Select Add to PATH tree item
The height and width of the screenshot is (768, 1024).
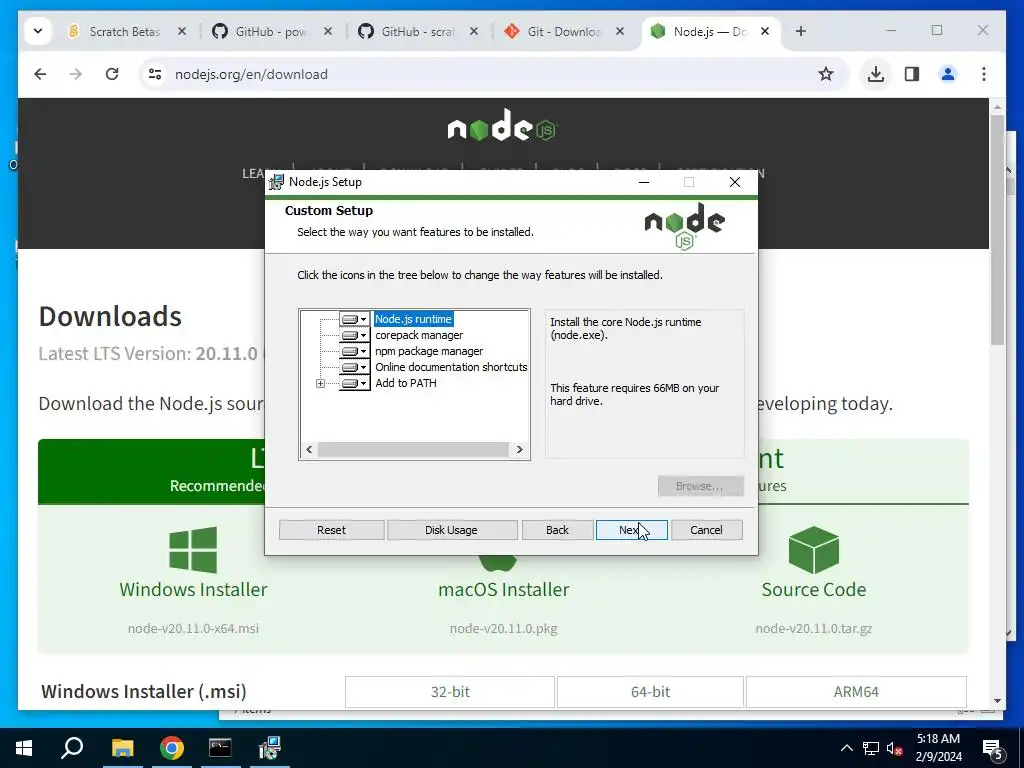pos(406,383)
